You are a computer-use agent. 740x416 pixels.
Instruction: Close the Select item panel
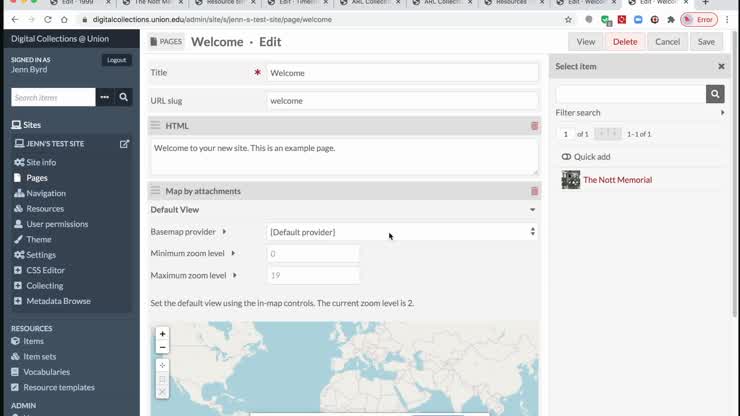coord(721,66)
